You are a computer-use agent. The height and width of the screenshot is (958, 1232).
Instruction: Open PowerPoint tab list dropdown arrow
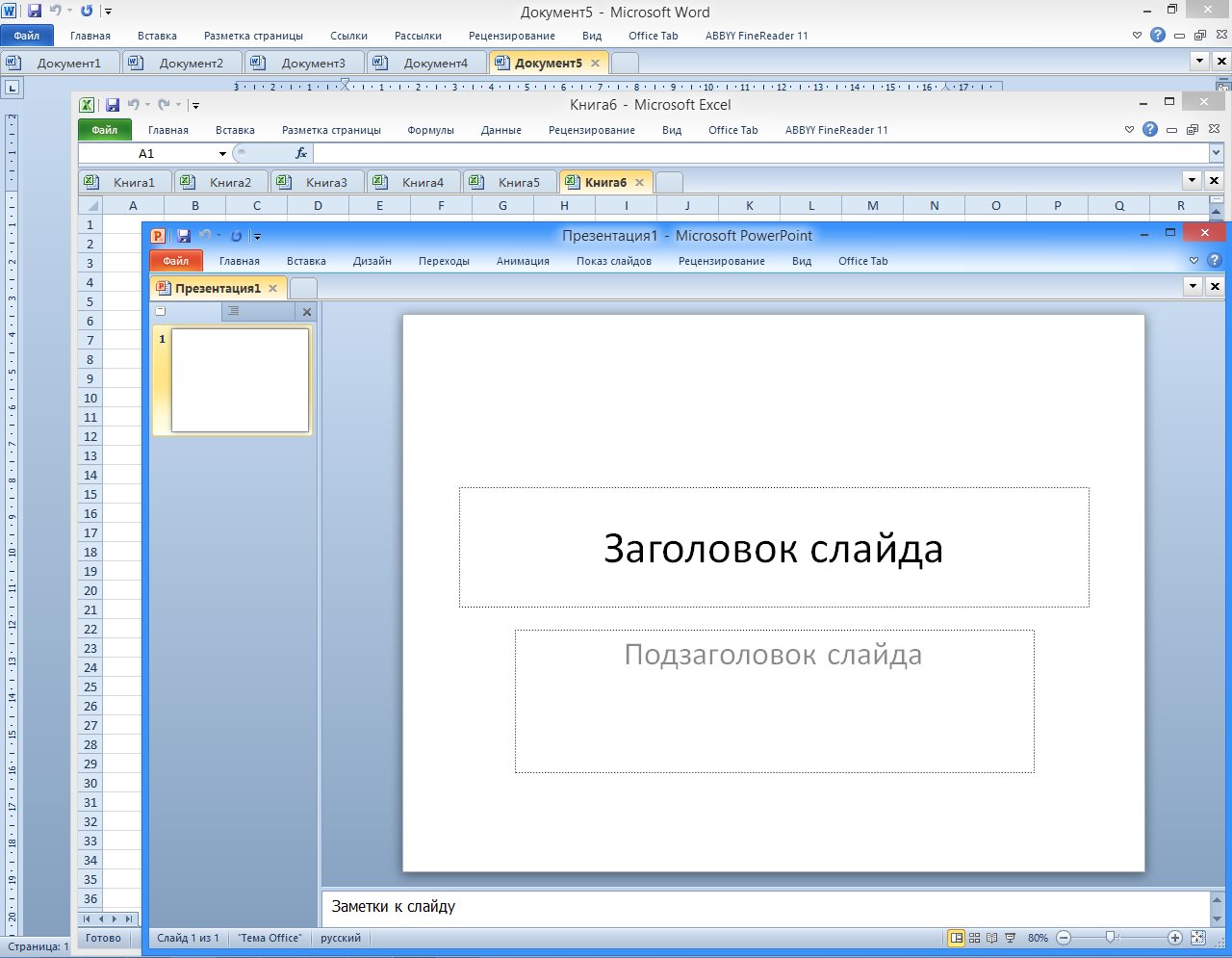(1193, 286)
